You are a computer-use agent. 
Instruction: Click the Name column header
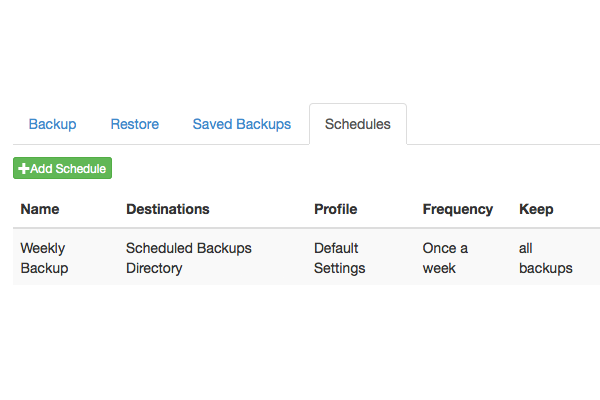[40, 209]
